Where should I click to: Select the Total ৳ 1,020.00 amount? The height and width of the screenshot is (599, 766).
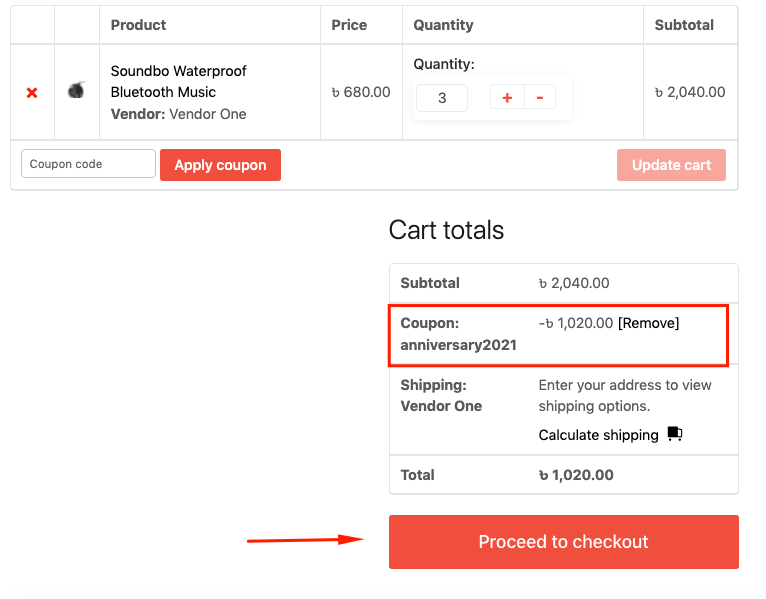576,475
